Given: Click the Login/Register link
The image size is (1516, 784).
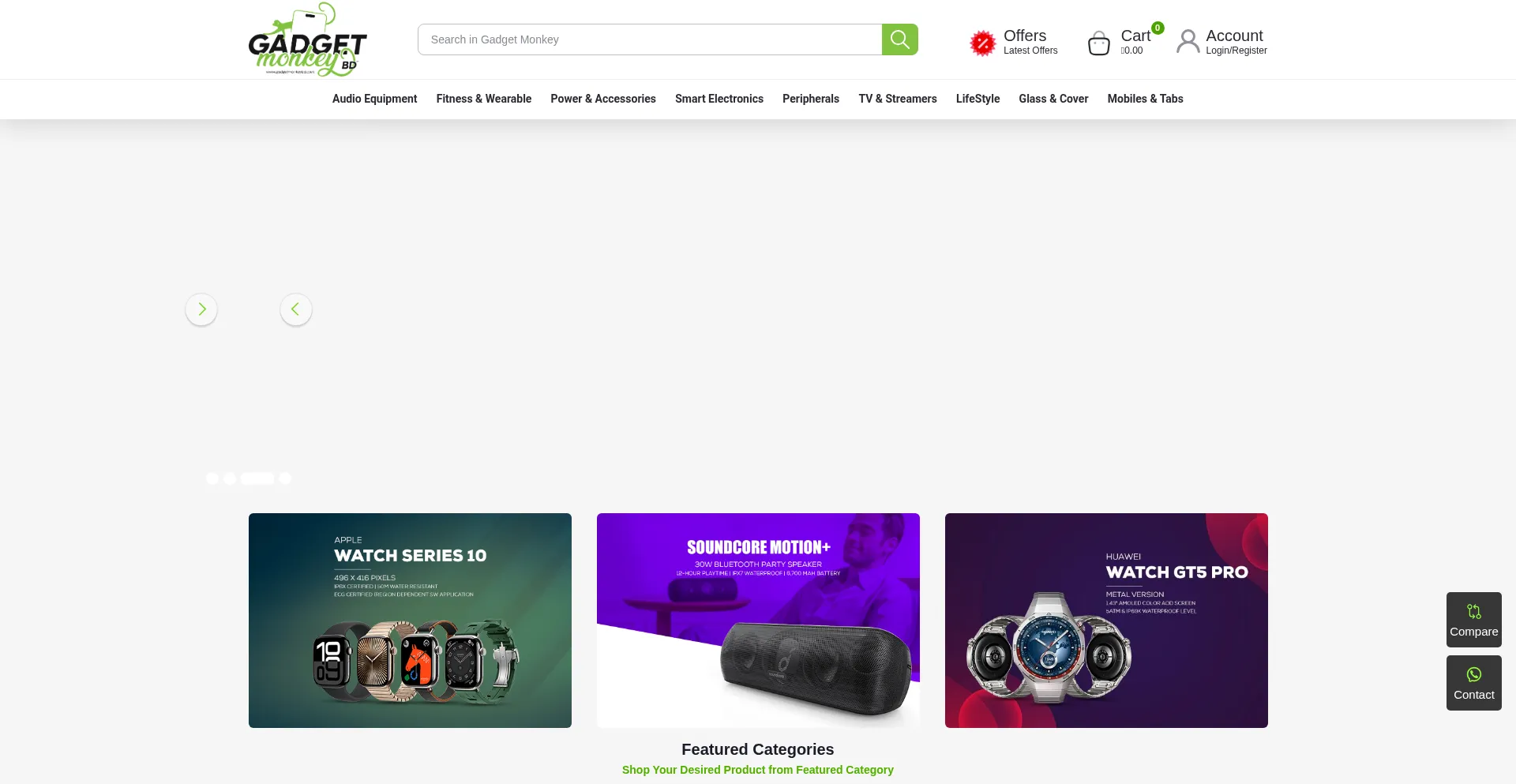Looking at the screenshot, I should pyautogui.click(x=1236, y=51).
